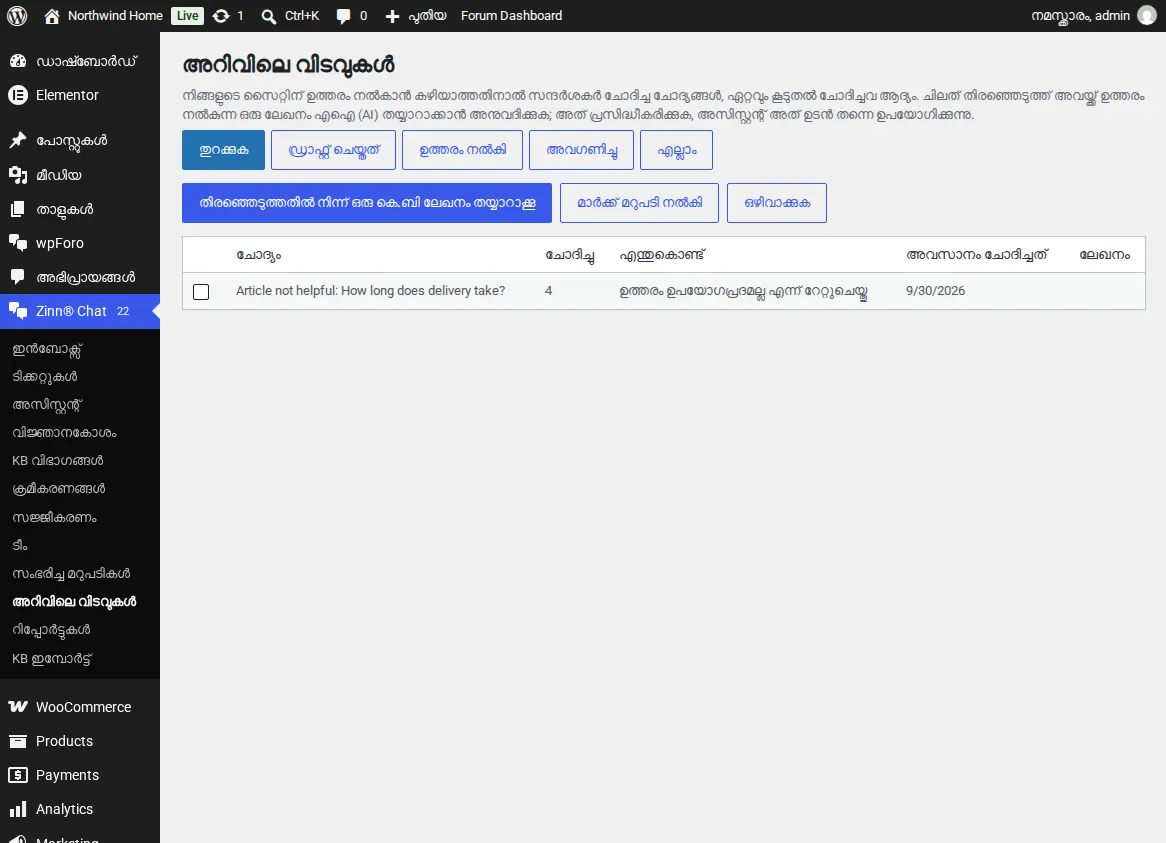The height and width of the screenshot is (843, 1166).
Task: Click the മാർക്ക് മറുപടി നൽകി button
Action: pos(640,203)
